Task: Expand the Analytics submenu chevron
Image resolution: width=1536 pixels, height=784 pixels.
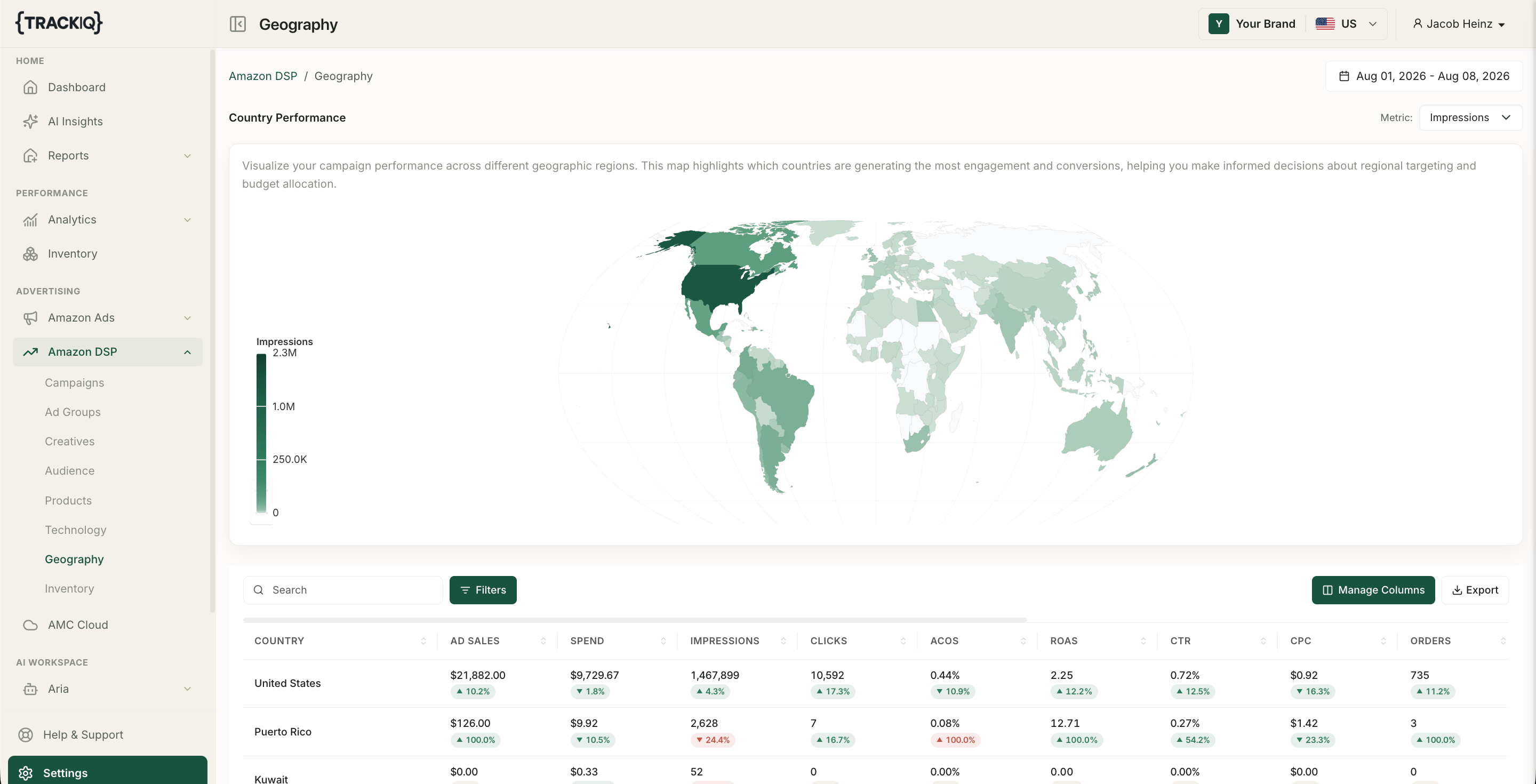Action: (x=187, y=220)
